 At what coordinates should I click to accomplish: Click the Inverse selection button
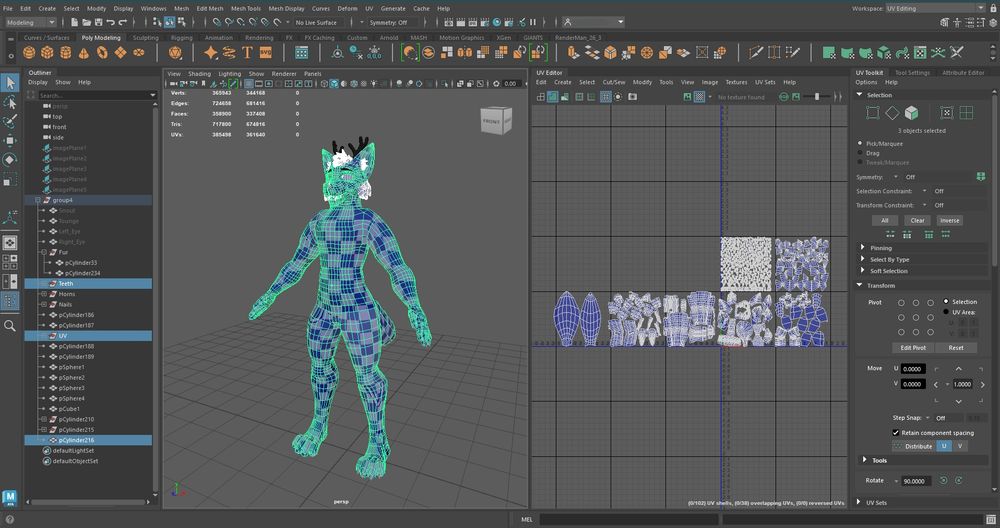(x=949, y=221)
